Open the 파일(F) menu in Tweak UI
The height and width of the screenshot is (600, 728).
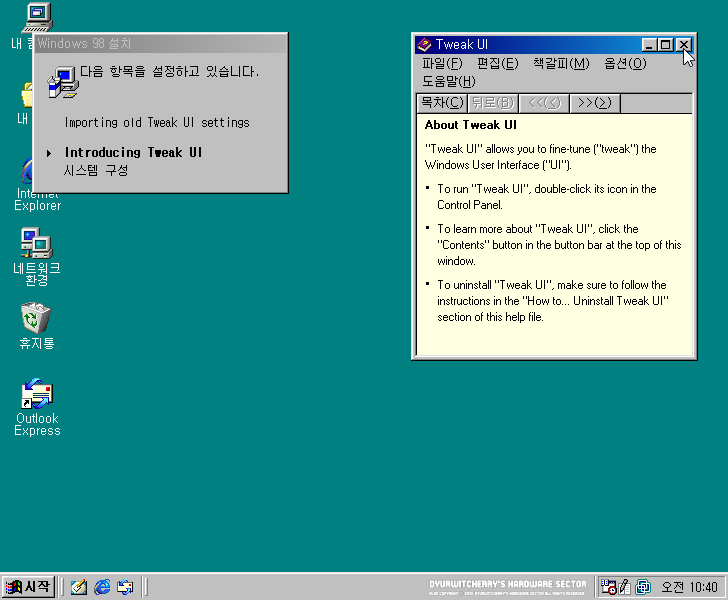(x=442, y=64)
